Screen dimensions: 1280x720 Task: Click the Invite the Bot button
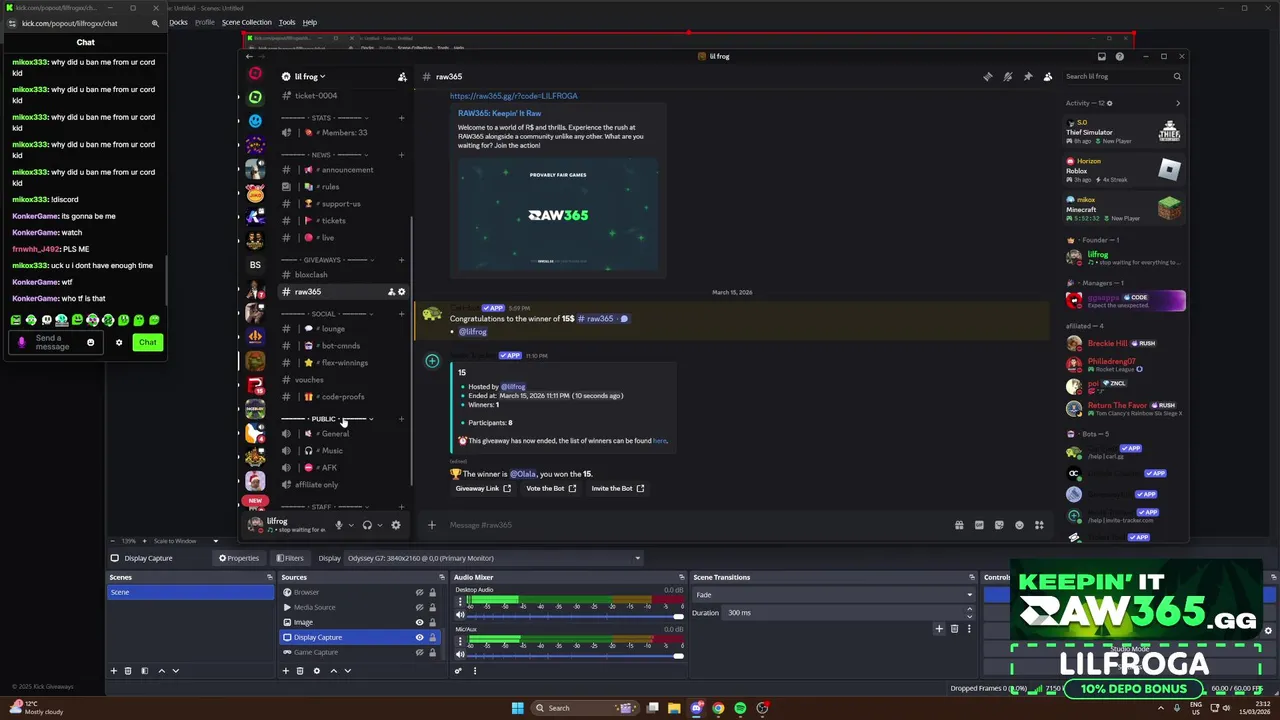[618, 489]
